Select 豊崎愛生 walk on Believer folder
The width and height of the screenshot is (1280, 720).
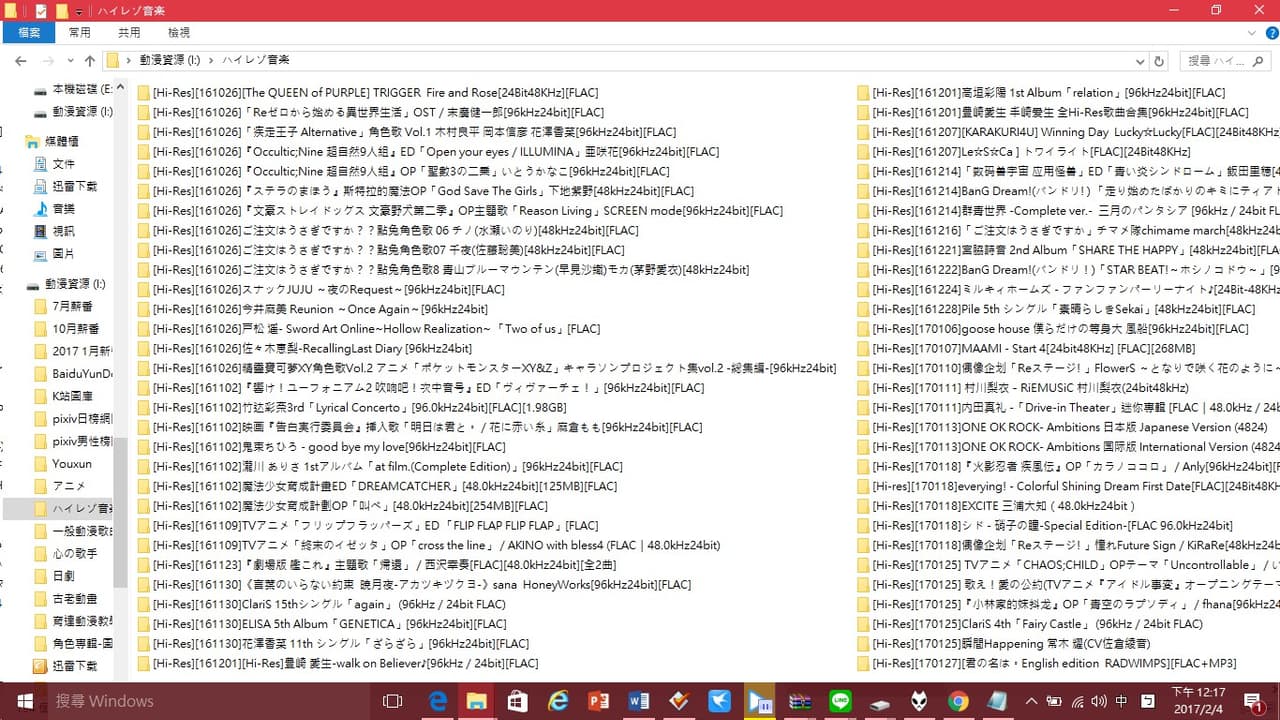[338, 664]
